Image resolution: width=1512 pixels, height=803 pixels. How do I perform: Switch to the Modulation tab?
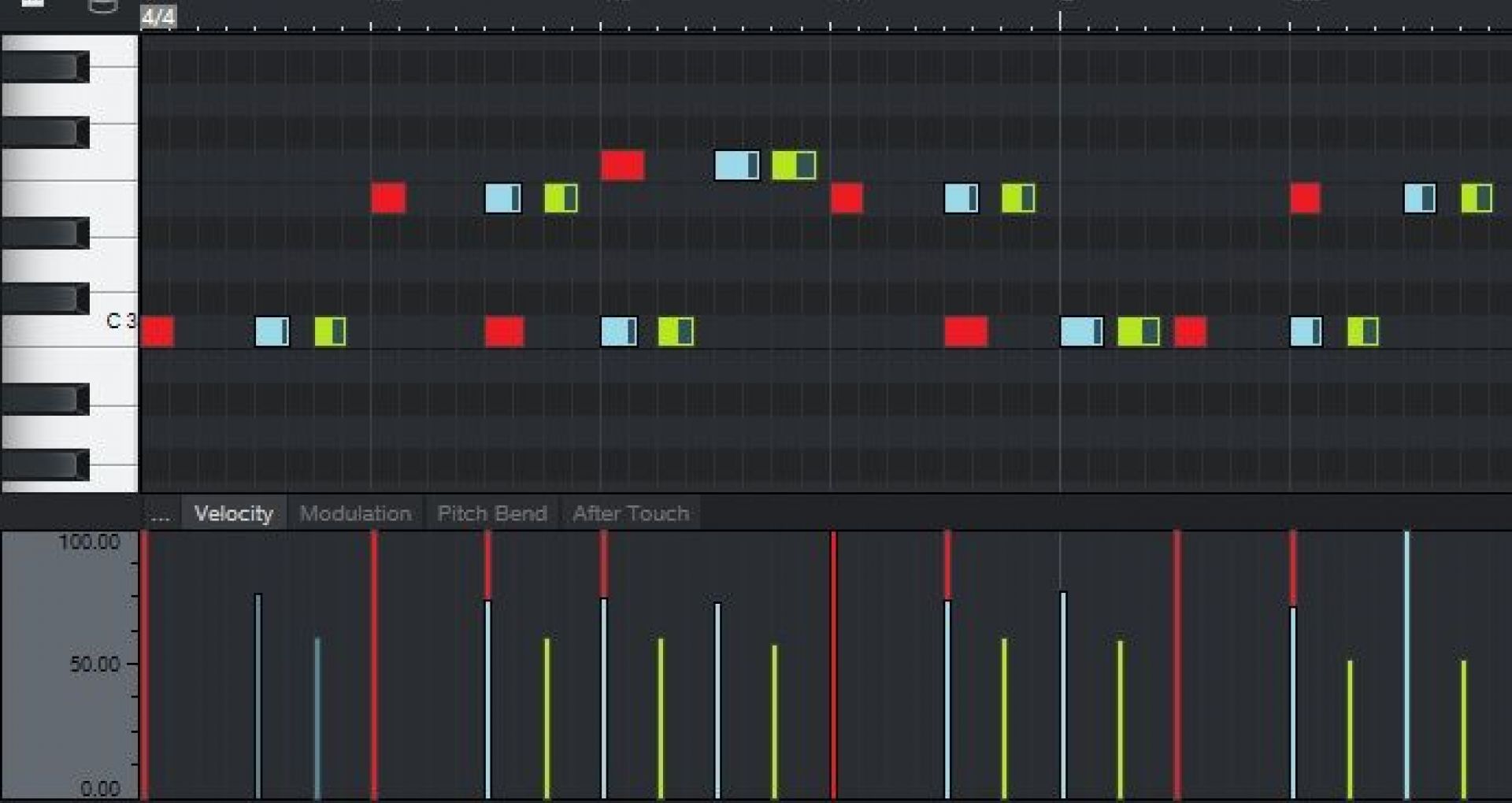click(355, 514)
